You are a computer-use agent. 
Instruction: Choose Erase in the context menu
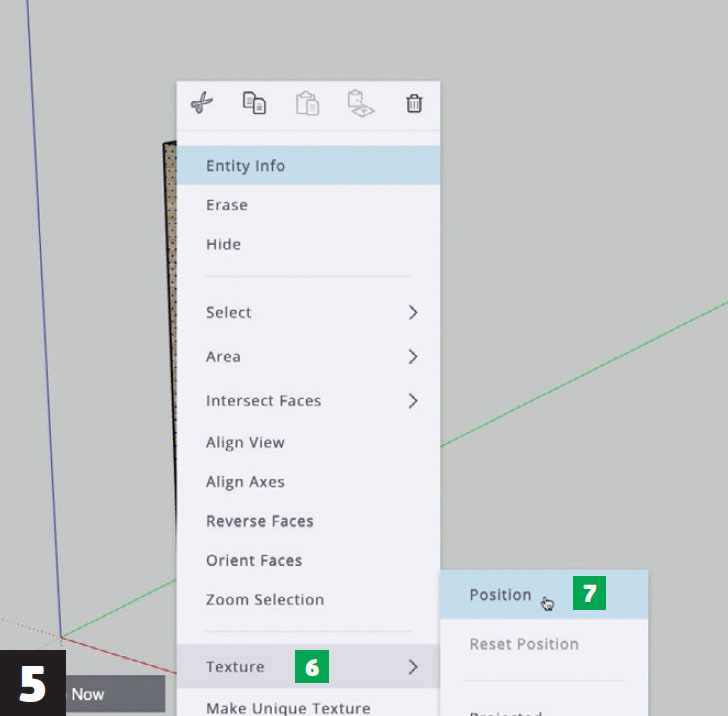308,205
